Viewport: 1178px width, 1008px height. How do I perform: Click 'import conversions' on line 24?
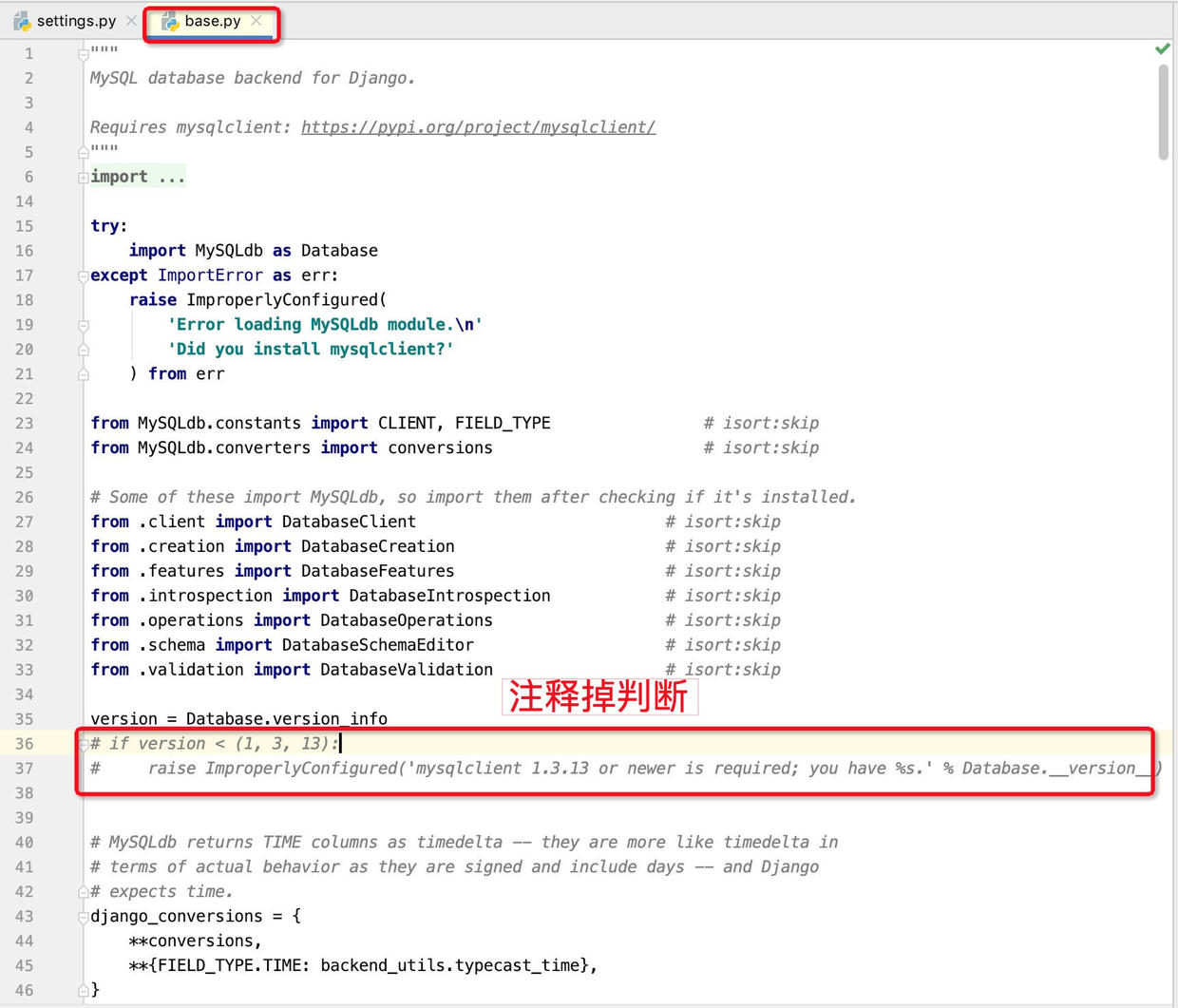tap(407, 448)
